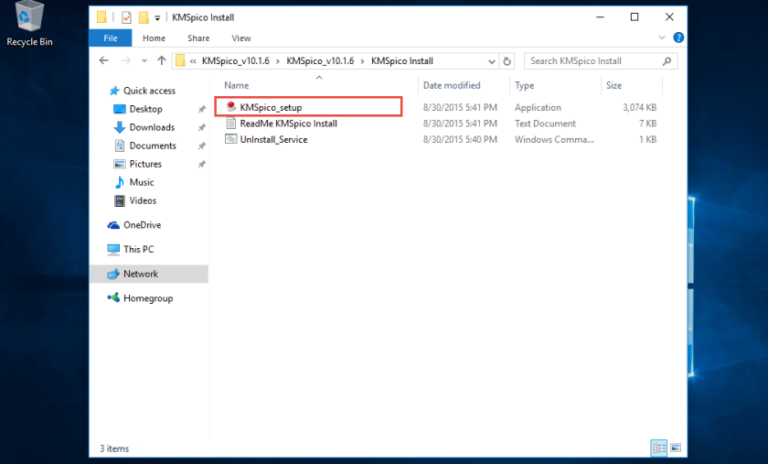Click the New folder quick access icon
768x464 pixels.
click(x=144, y=18)
